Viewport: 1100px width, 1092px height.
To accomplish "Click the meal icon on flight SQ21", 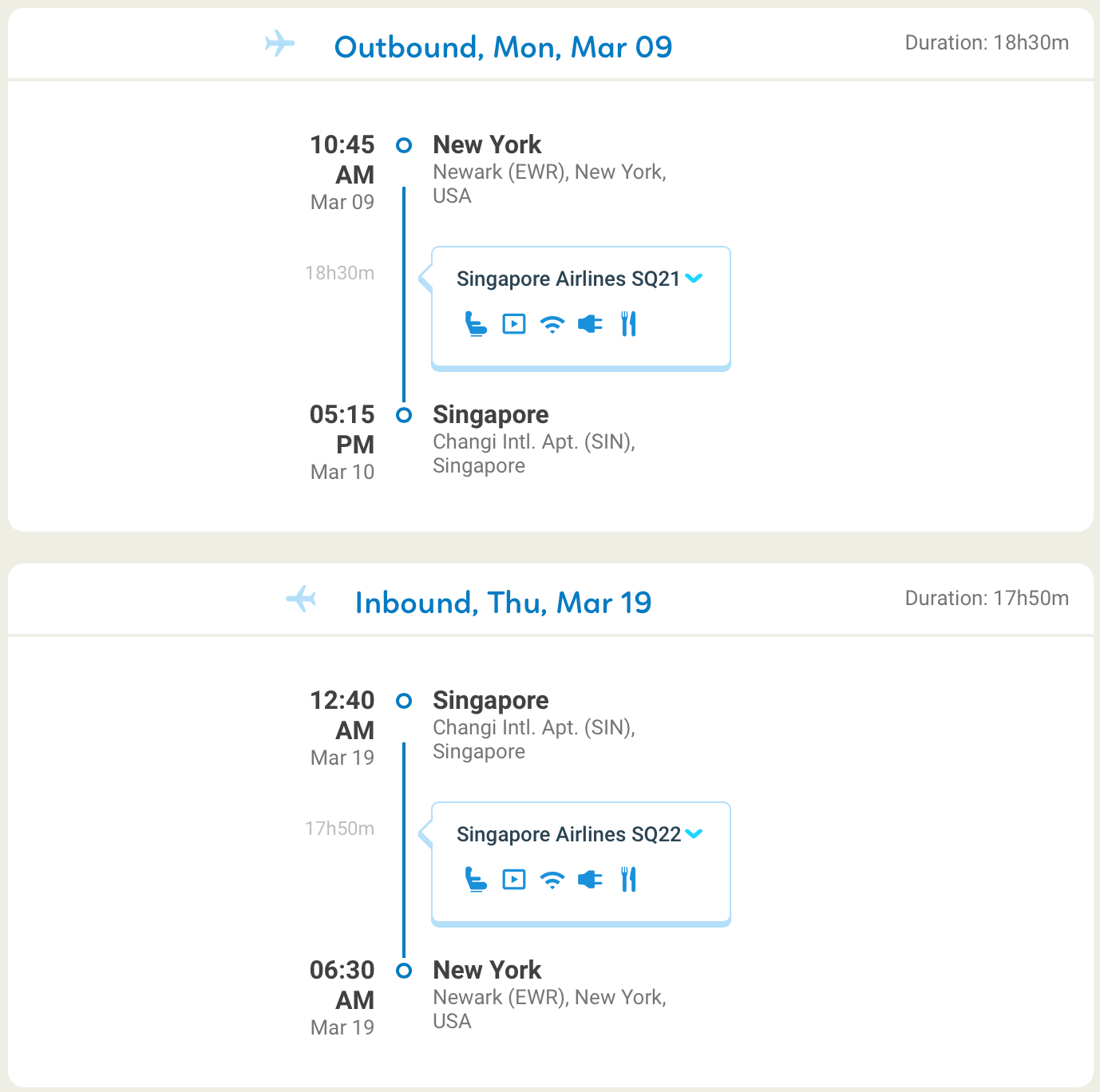I will 628,324.
